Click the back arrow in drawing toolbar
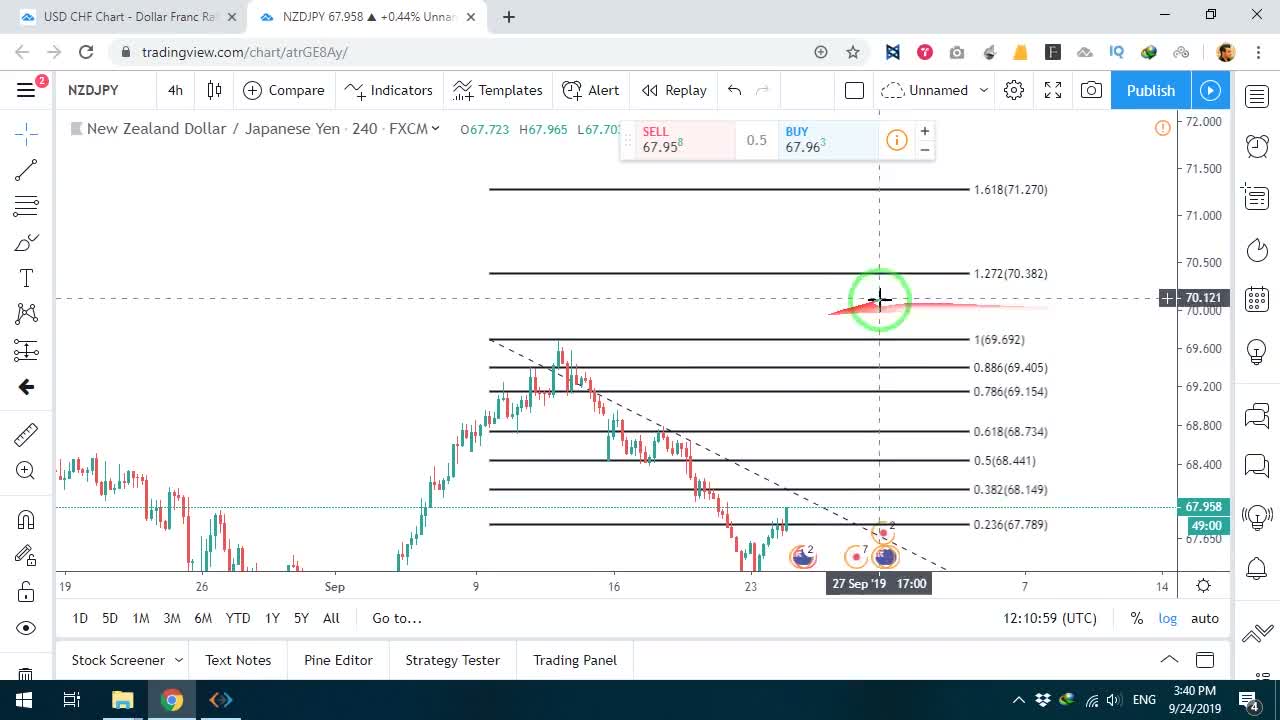This screenshot has height=720, width=1280. 27,387
